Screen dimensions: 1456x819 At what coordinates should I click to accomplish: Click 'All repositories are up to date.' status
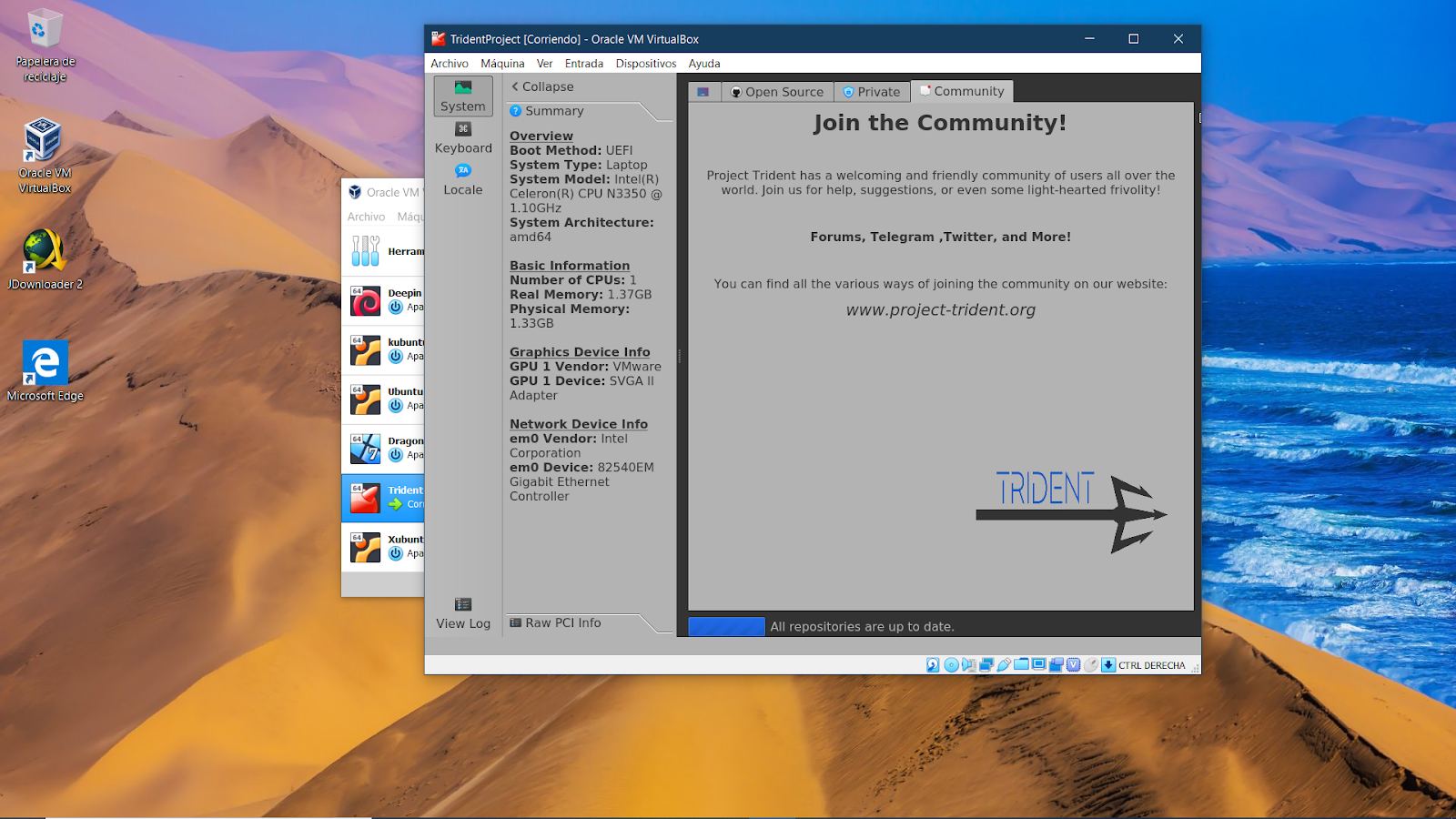[x=862, y=627]
